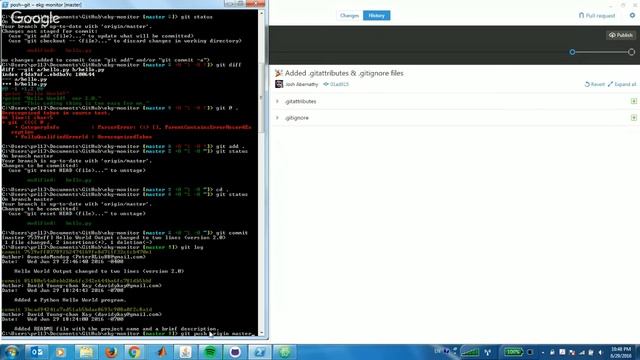Click the red Adobe icon in system tray
The height and width of the screenshot is (360, 640).
pyautogui.click(x=562, y=352)
